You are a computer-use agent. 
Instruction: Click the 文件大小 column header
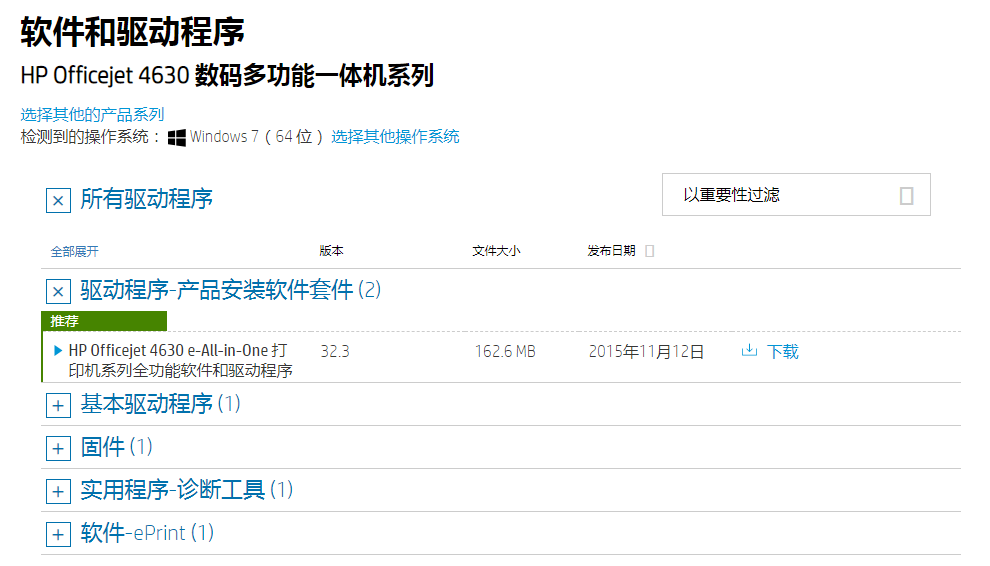point(496,251)
